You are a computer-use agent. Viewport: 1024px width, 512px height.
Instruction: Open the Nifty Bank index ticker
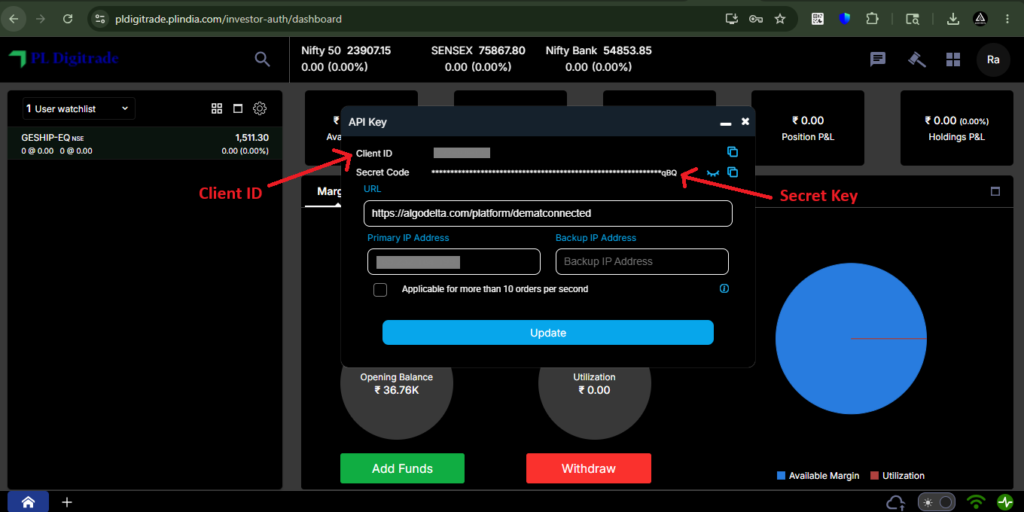coord(598,59)
